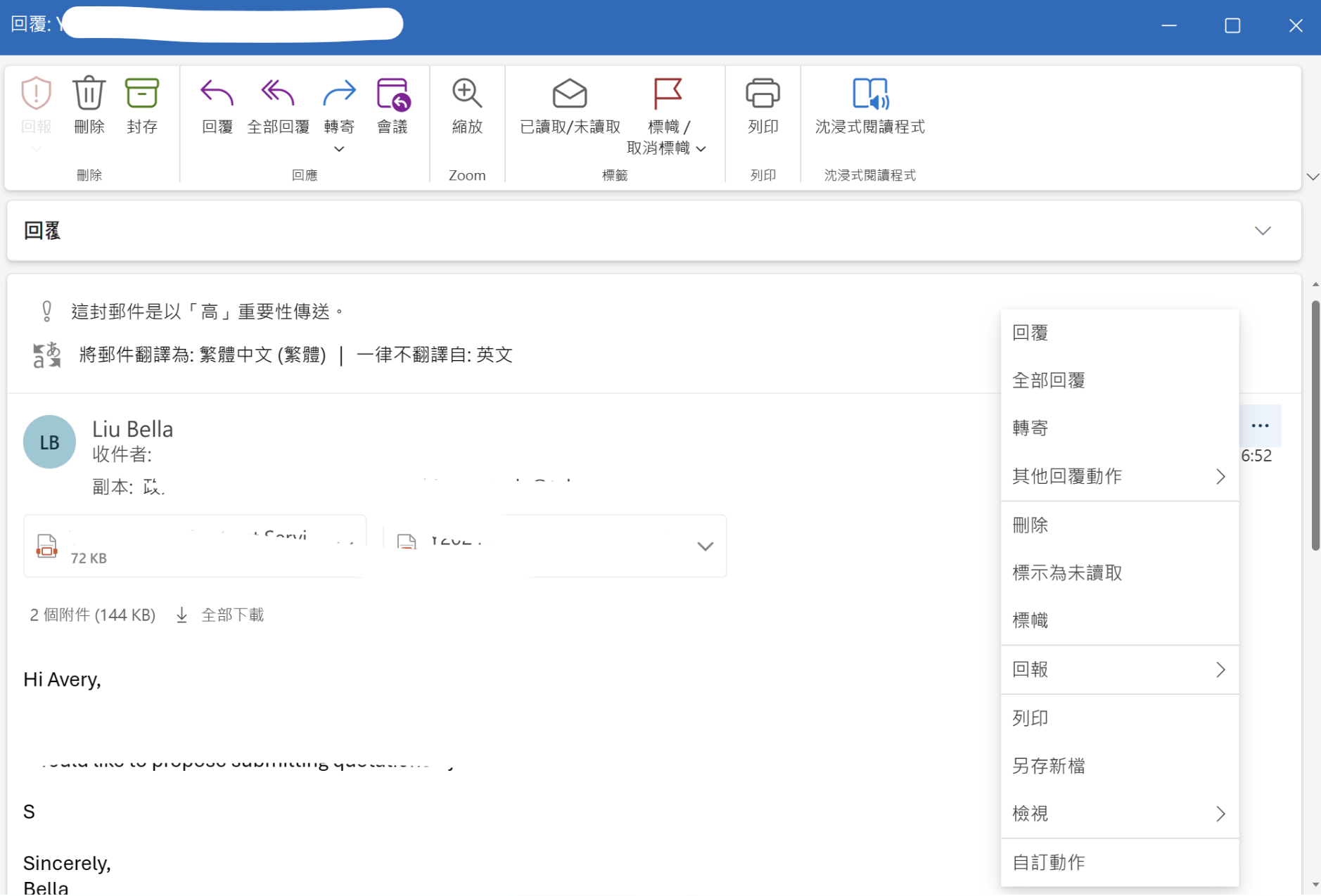The width and height of the screenshot is (1321, 896).
Task: Select 回覆 in the context menu
Action: click(x=1119, y=333)
